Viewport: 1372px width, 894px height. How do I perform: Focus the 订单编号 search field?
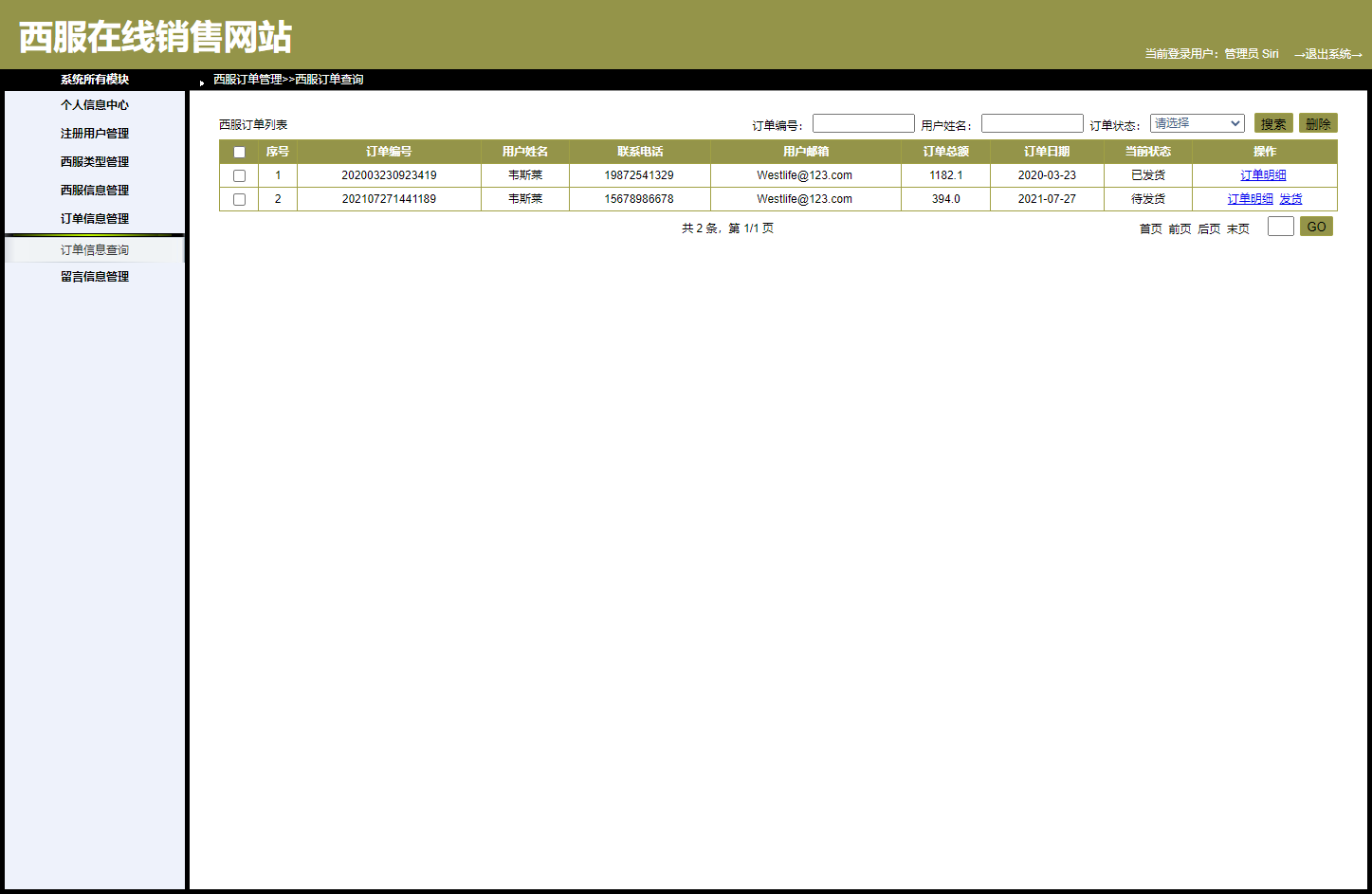coord(864,123)
